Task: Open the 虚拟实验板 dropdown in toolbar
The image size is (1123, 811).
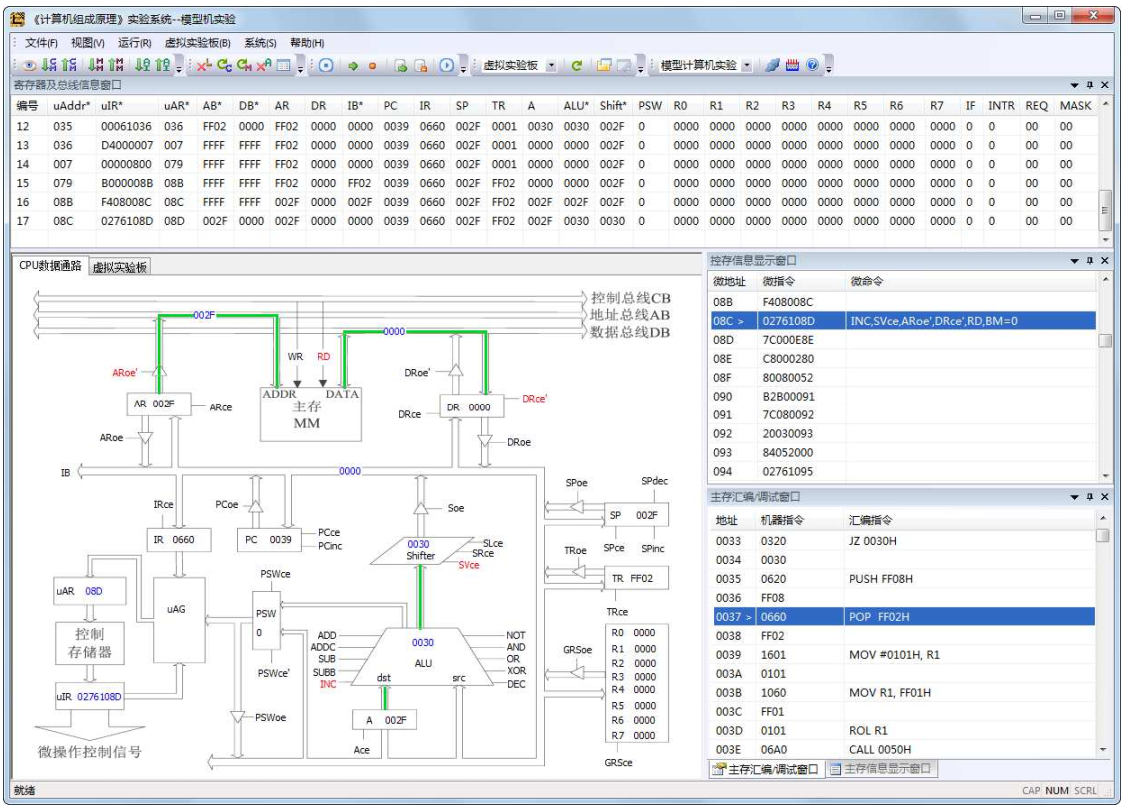Action: coord(551,65)
